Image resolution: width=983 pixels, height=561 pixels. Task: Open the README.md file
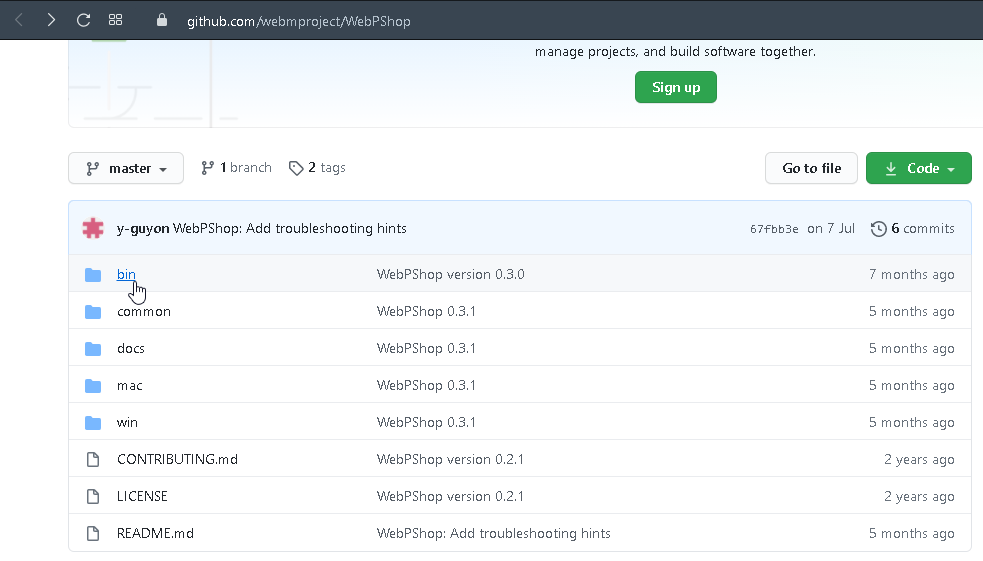pyautogui.click(x=155, y=533)
